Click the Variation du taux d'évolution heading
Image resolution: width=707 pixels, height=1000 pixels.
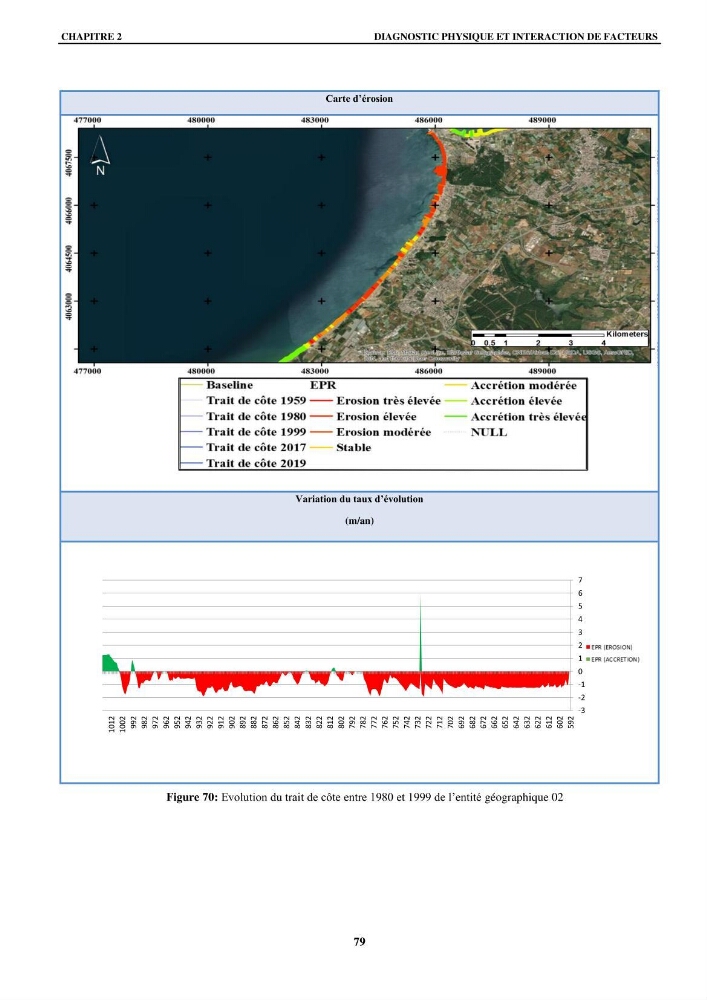tap(359, 499)
